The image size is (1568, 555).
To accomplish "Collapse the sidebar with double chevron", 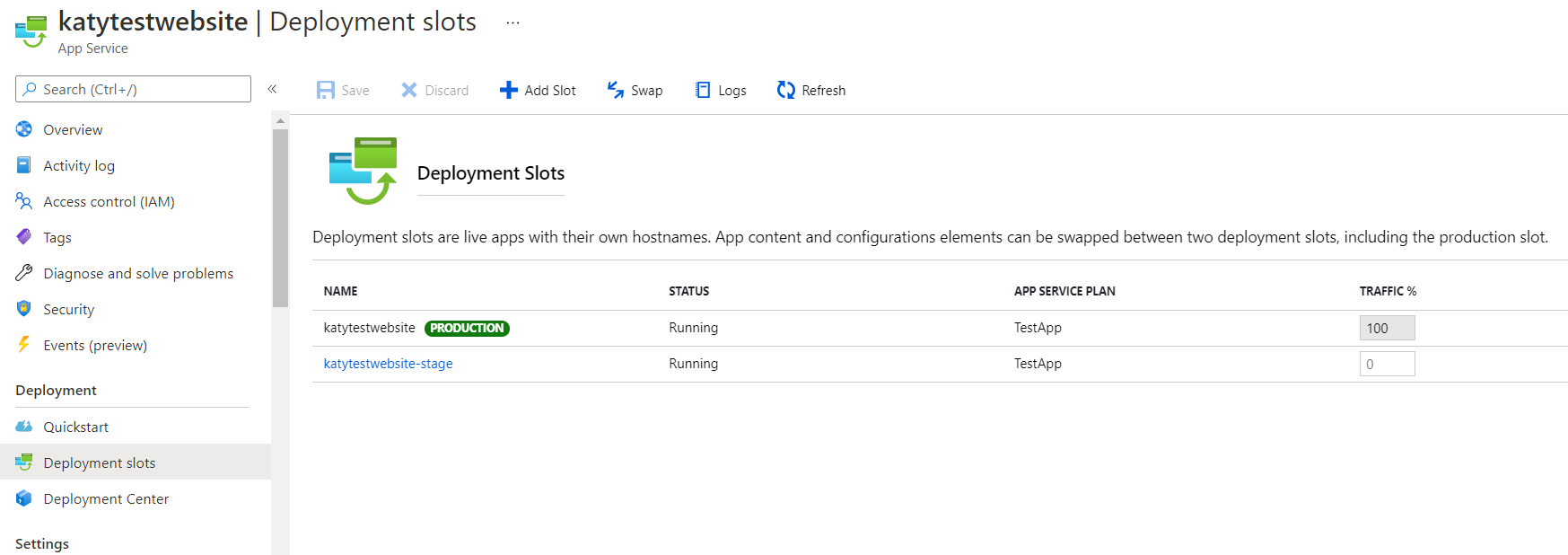I will coord(272,89).
